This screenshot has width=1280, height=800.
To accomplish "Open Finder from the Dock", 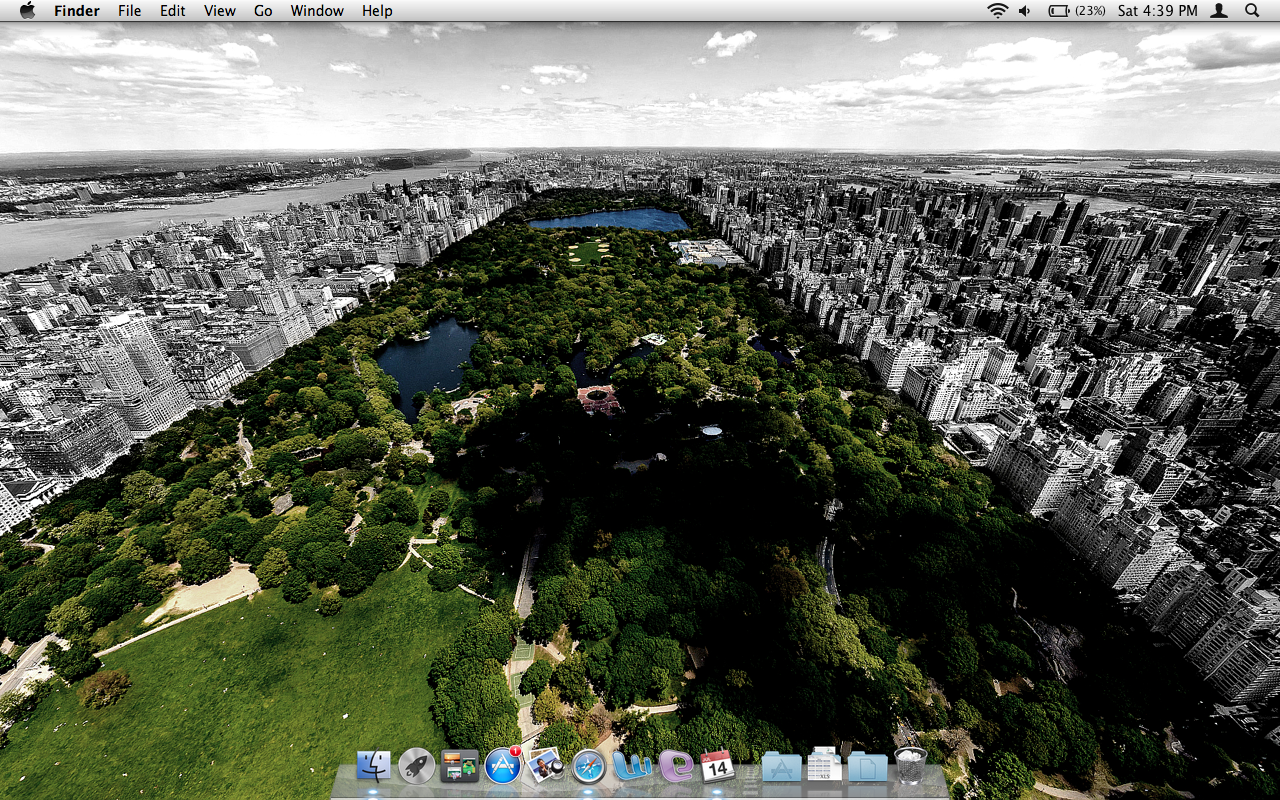I will tap(373, 766).
